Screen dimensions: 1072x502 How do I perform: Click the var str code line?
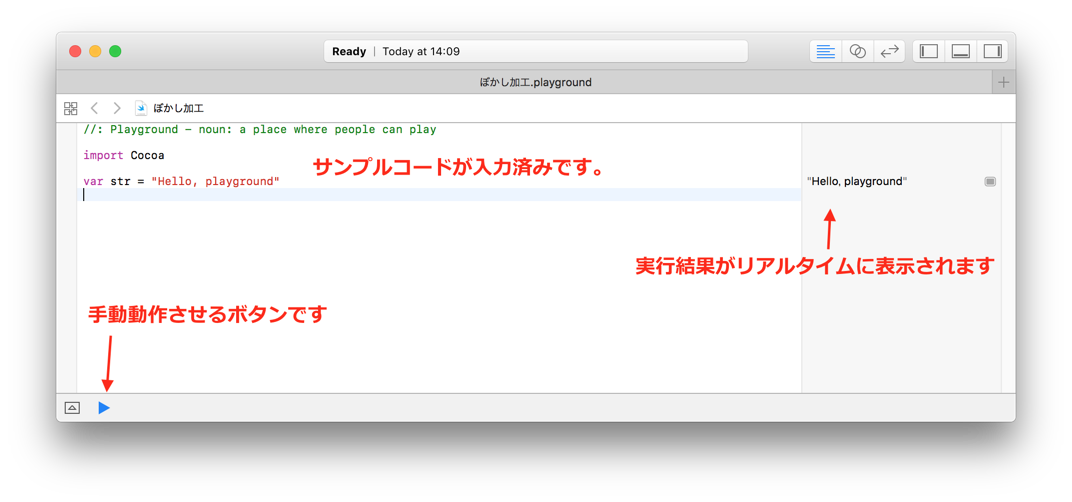point(182,181)
